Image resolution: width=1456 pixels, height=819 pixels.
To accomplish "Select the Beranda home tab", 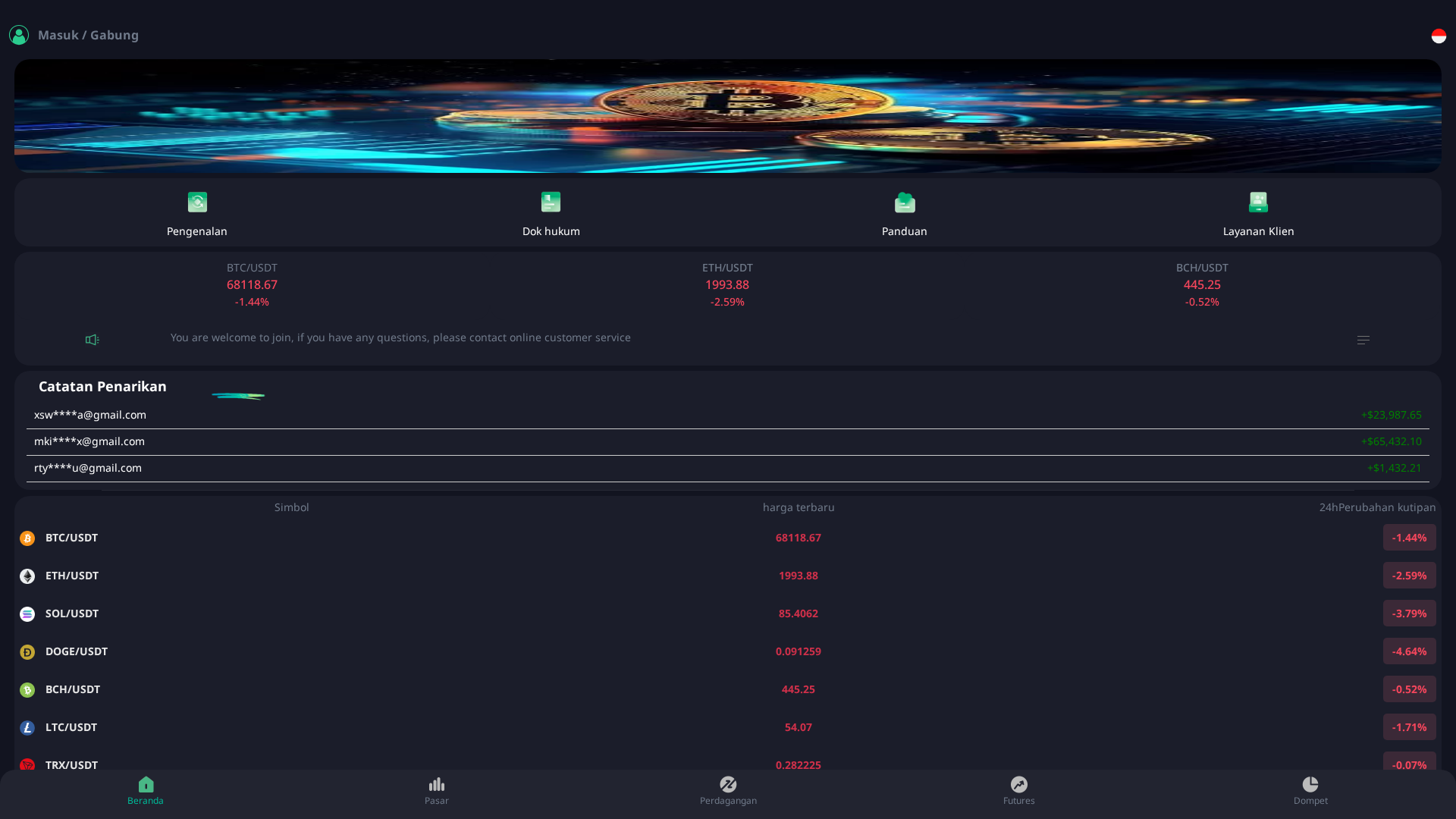I will [146, 790].
